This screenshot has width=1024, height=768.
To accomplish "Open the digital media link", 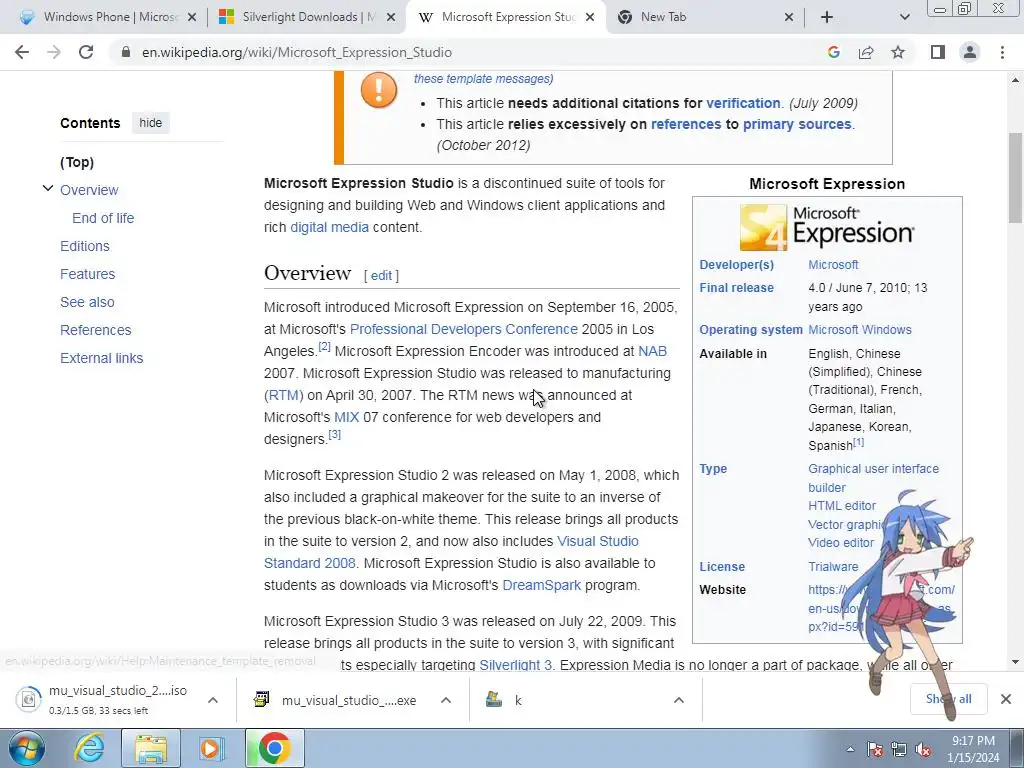I will (x=329, y=227).
